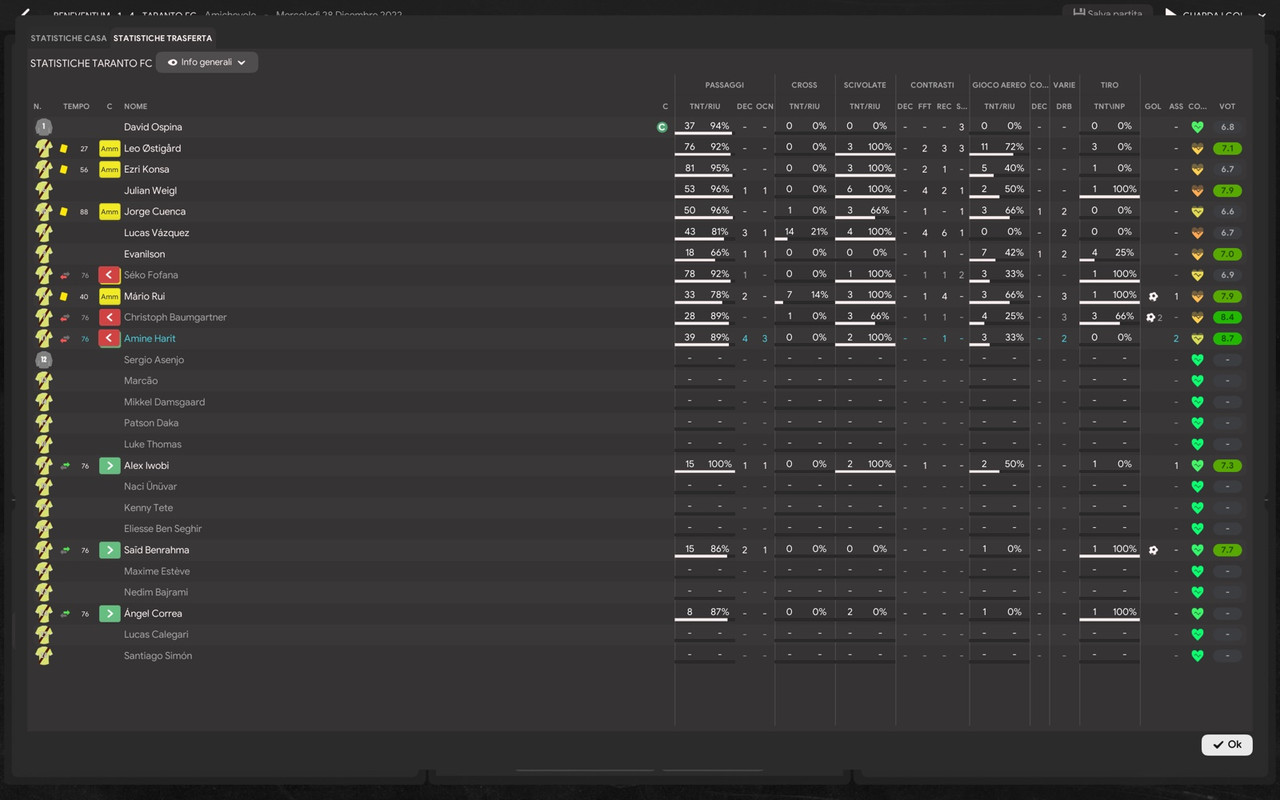This screenshot has width=1280, height=800.
Task: Click the subbed-off red arrow for Séko Fofana
Action: [x=109, y=275]
